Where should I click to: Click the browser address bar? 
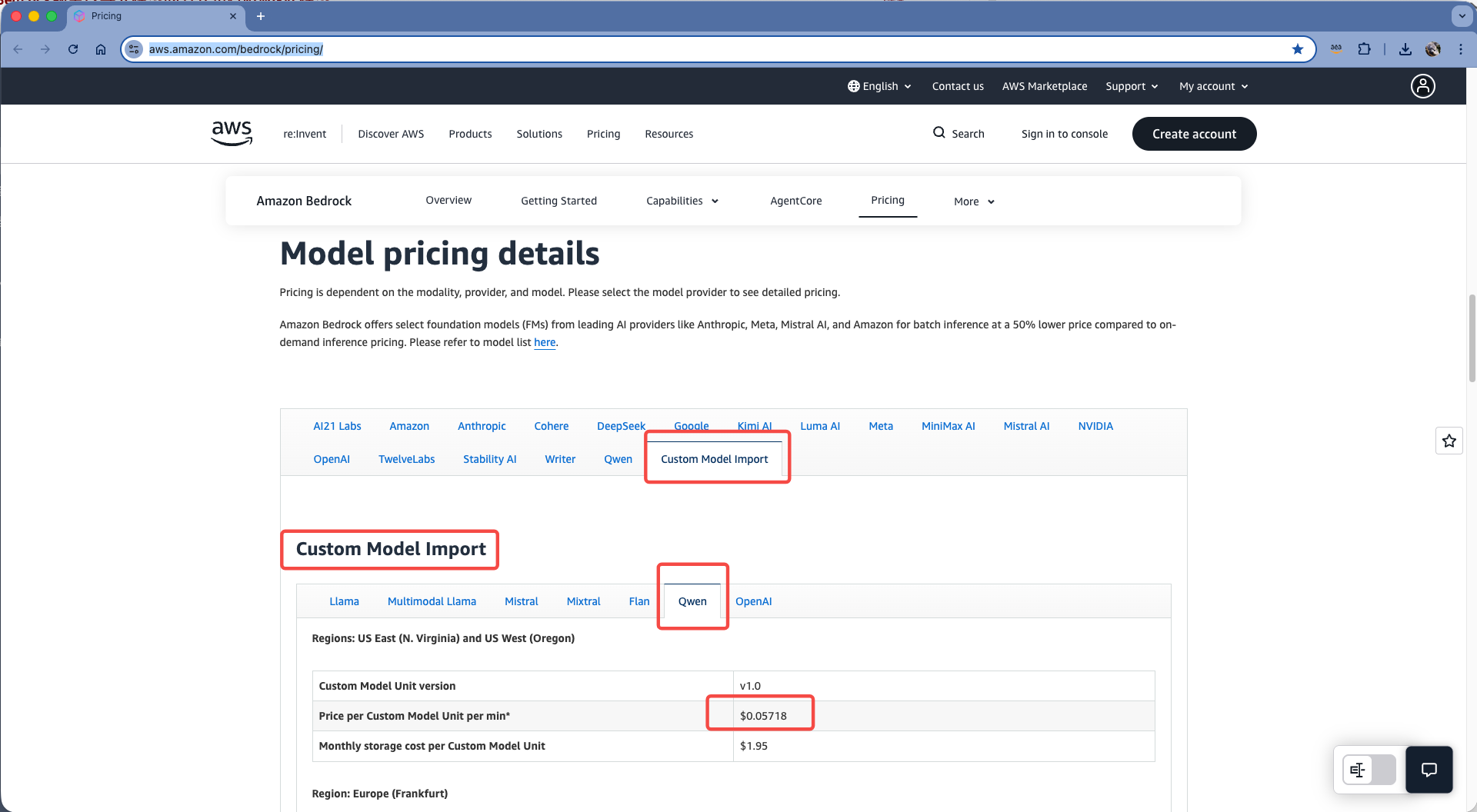click(x=692, y=49)
